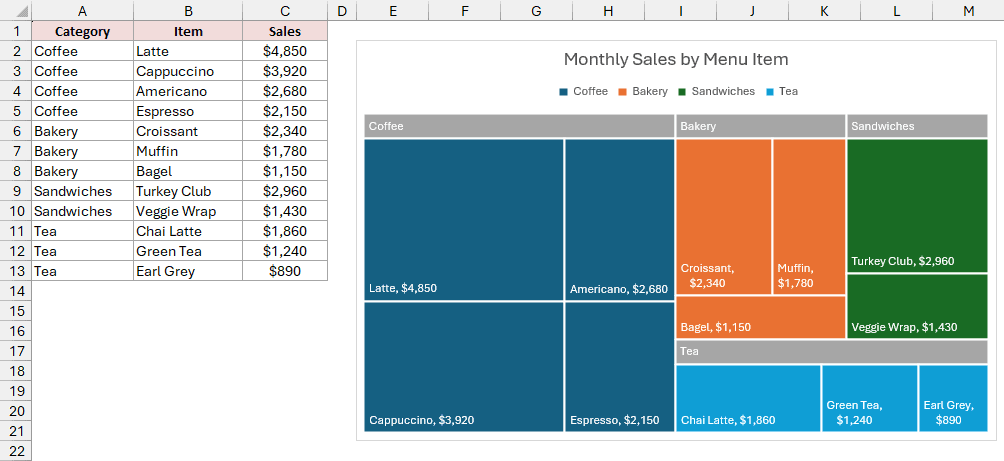1004x461 pixels.
Task: Click the cell containing Earl Grey
Action: (x=188, y=271)
